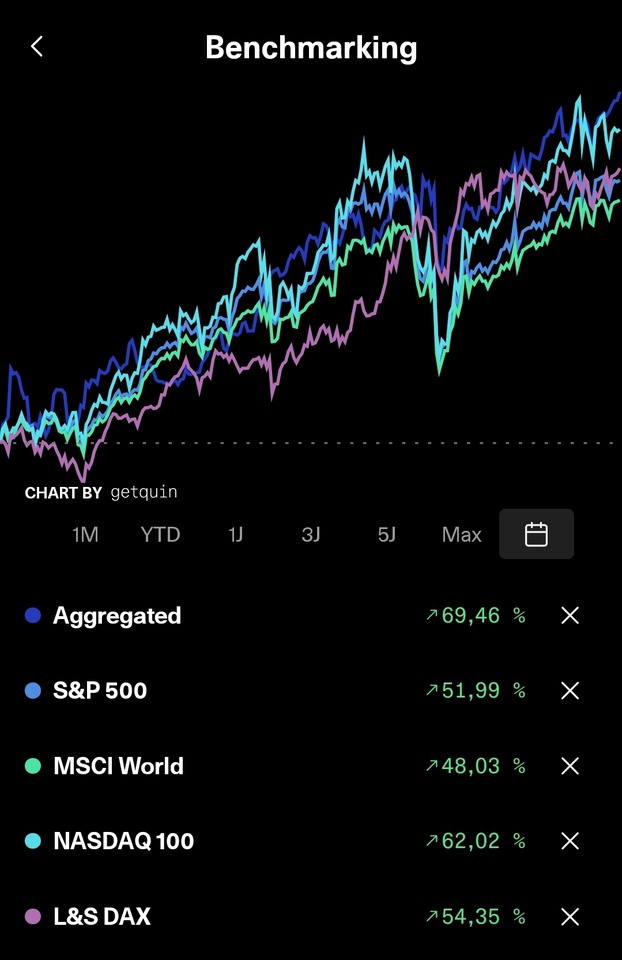This screenshot has width=622, height=960.
Task: Remove MSCI World from the comparison
Action: (570, 766)
